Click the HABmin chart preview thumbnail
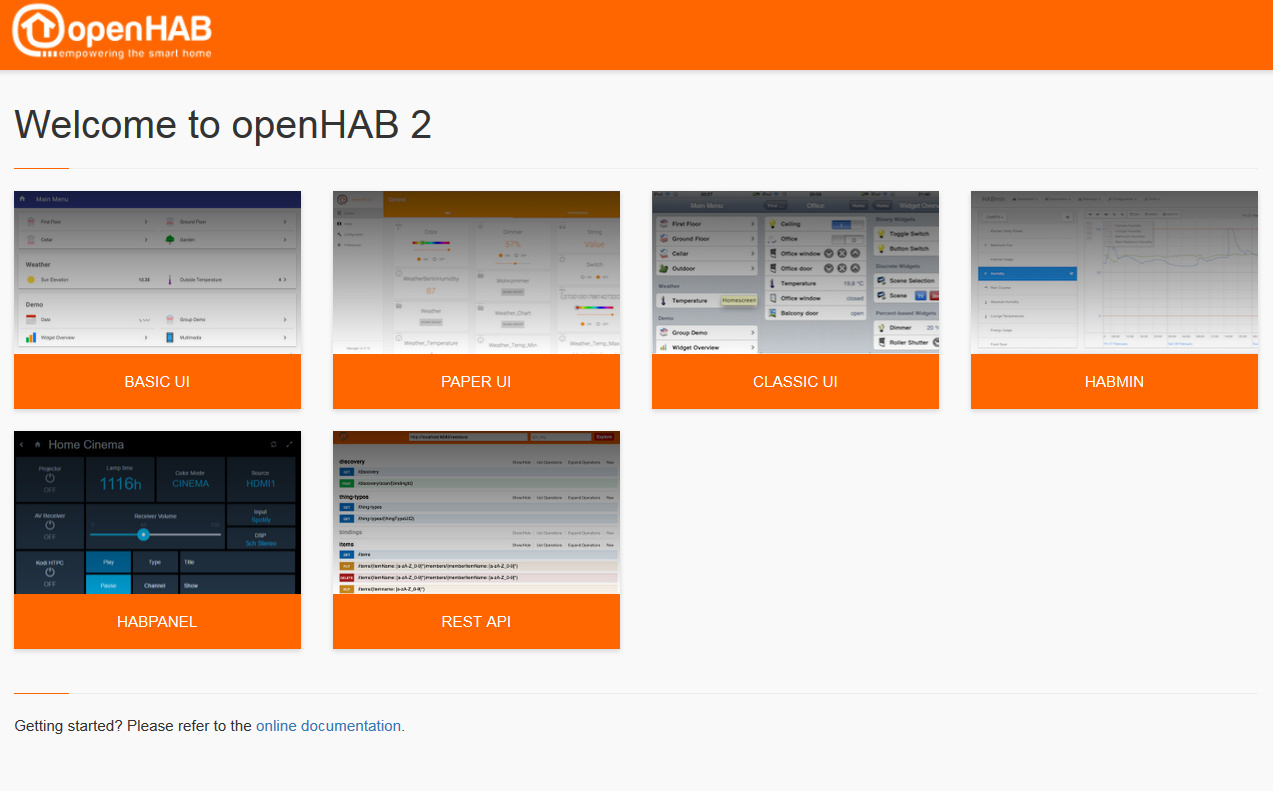Viewport: 1273px width, 791px height. coord(1114,272)
